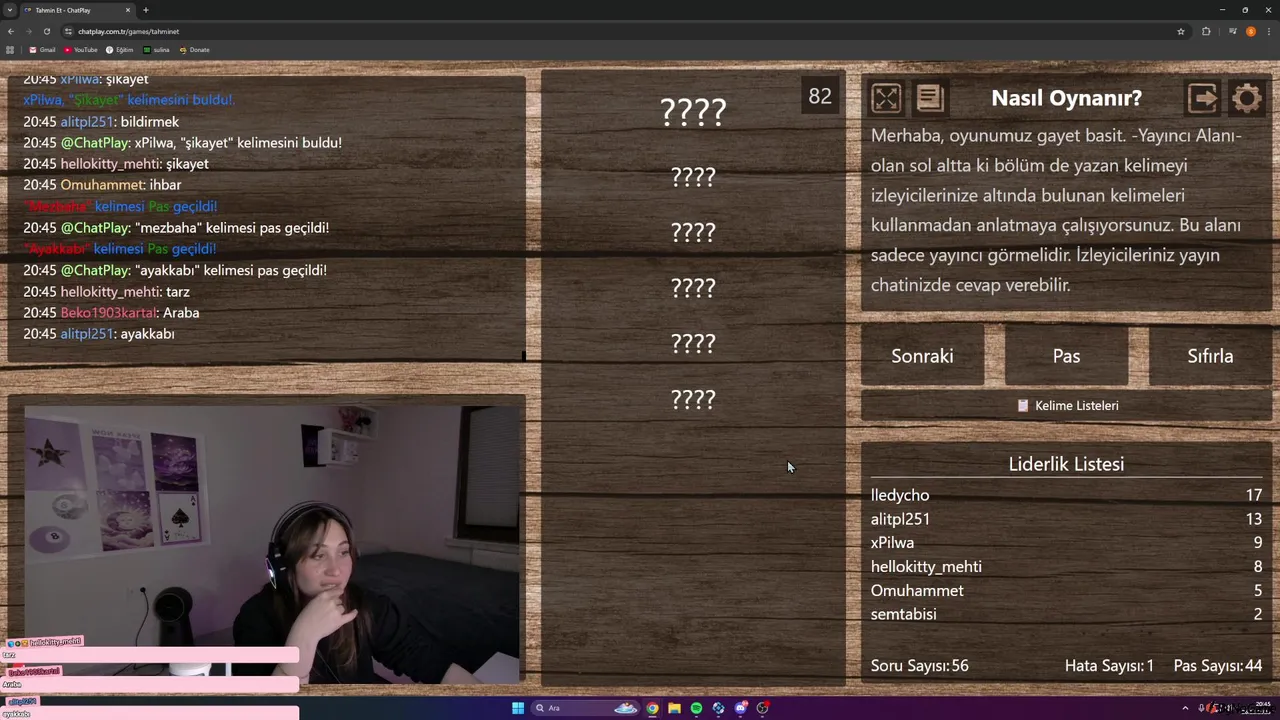
Task: Go back with the browser back arrow
Action: (11, 31)
